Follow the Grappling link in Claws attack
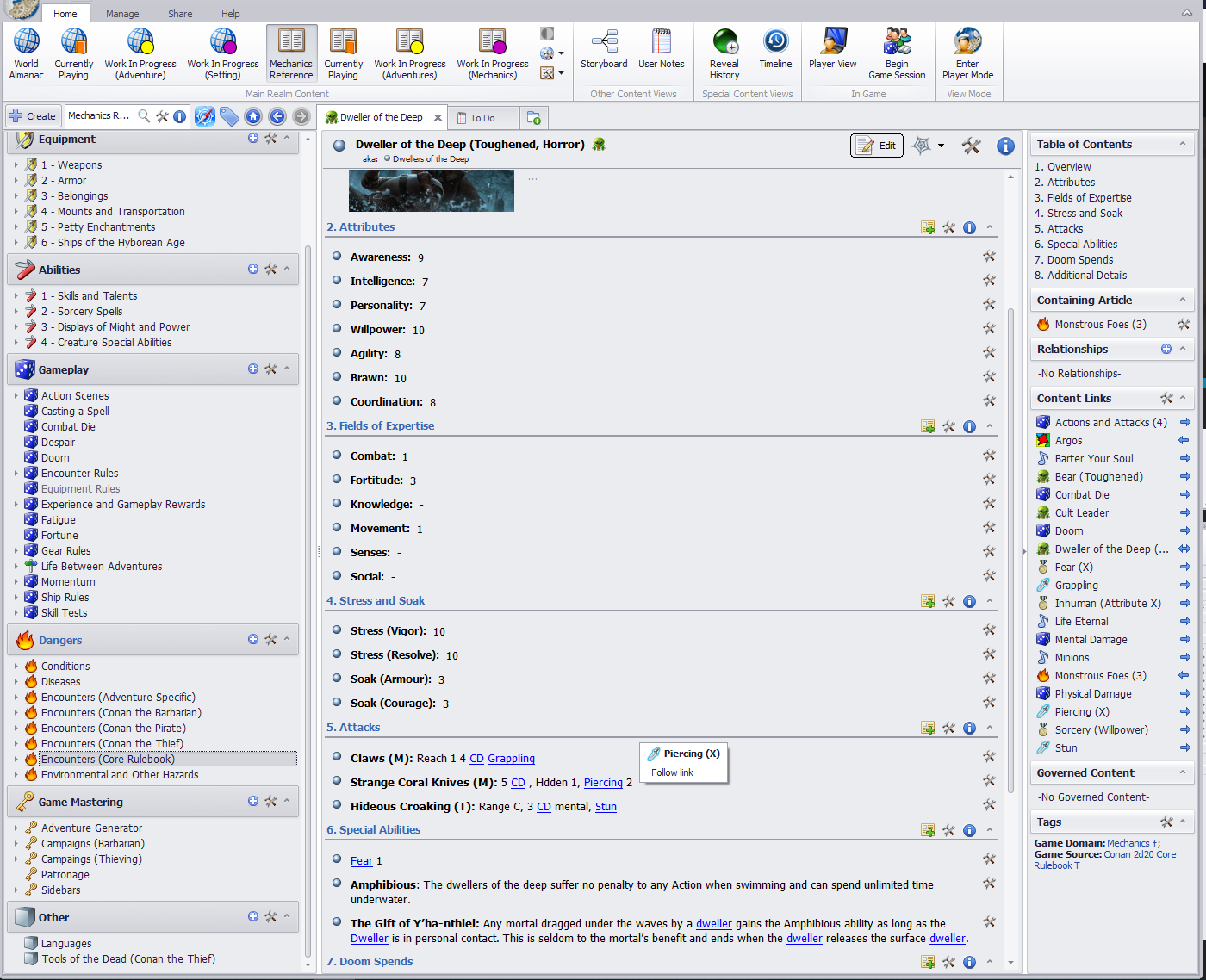The image size is (1206, 980). [511, 759]
